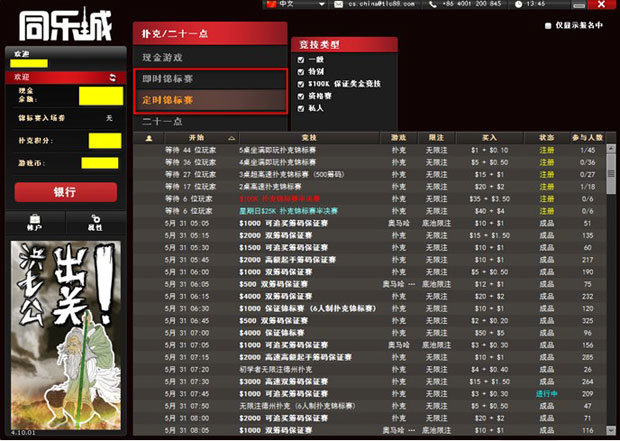Select the 4桌全满即玩扑克锦标赛 row
620x441 pixels.
coord(369,163)
